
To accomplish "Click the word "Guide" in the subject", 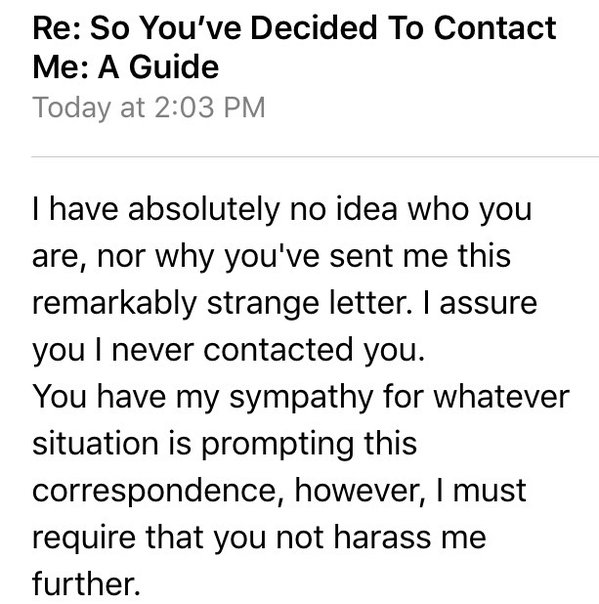I will [174, 67].
